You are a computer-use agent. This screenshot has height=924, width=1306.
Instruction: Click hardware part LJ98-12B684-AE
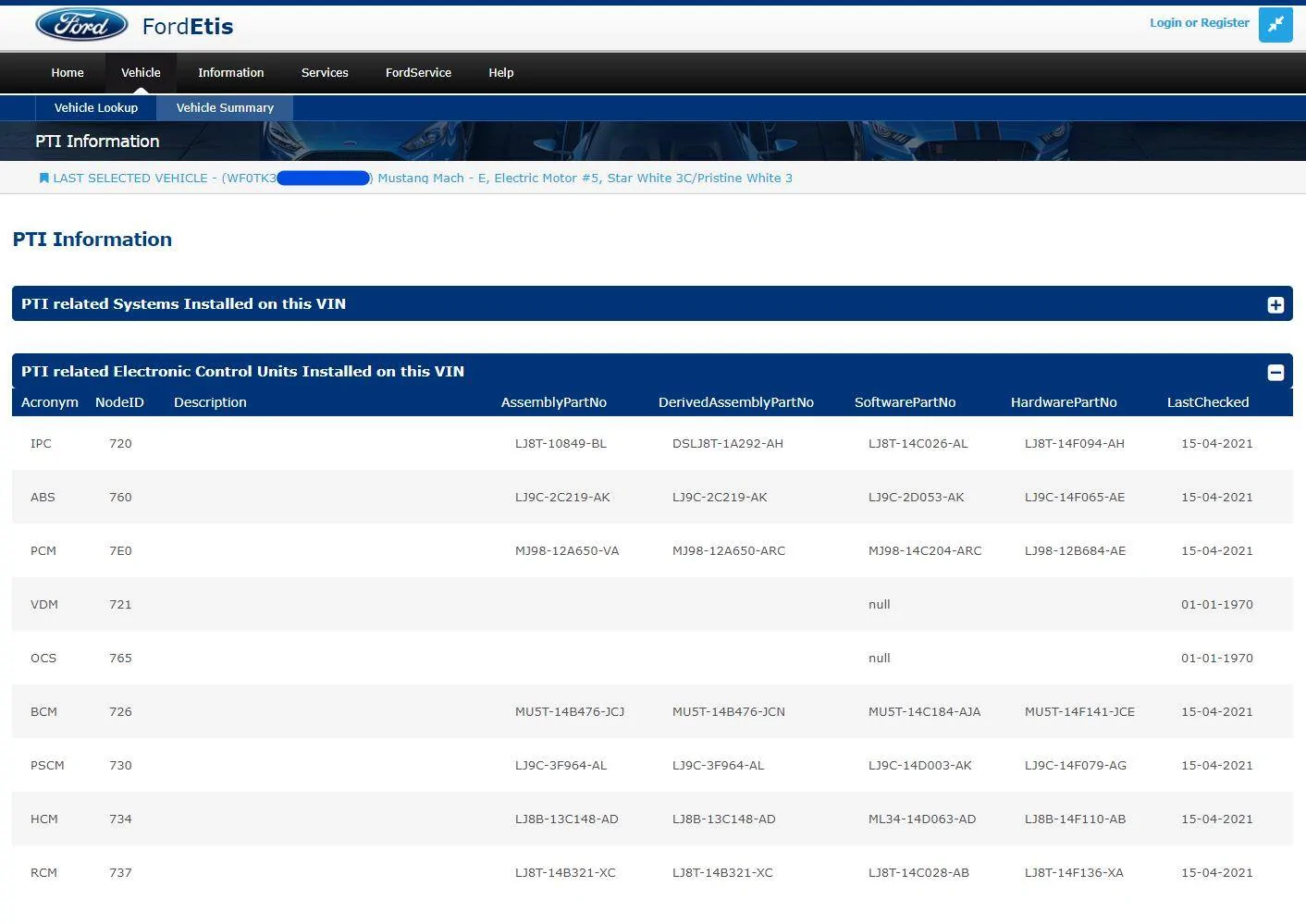[x=1076, y=550]
